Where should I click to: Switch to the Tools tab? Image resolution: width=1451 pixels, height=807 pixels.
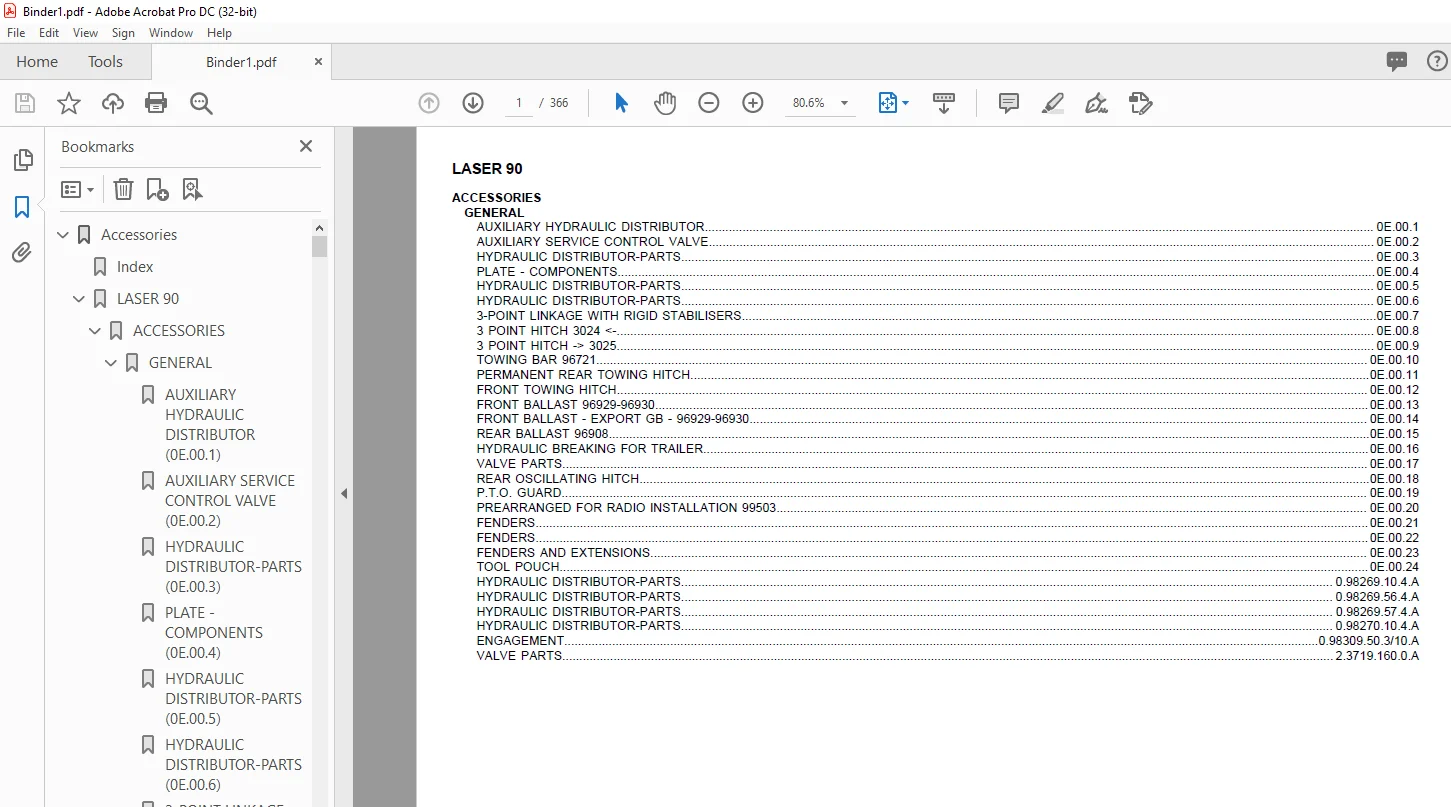tap(105, 62)
